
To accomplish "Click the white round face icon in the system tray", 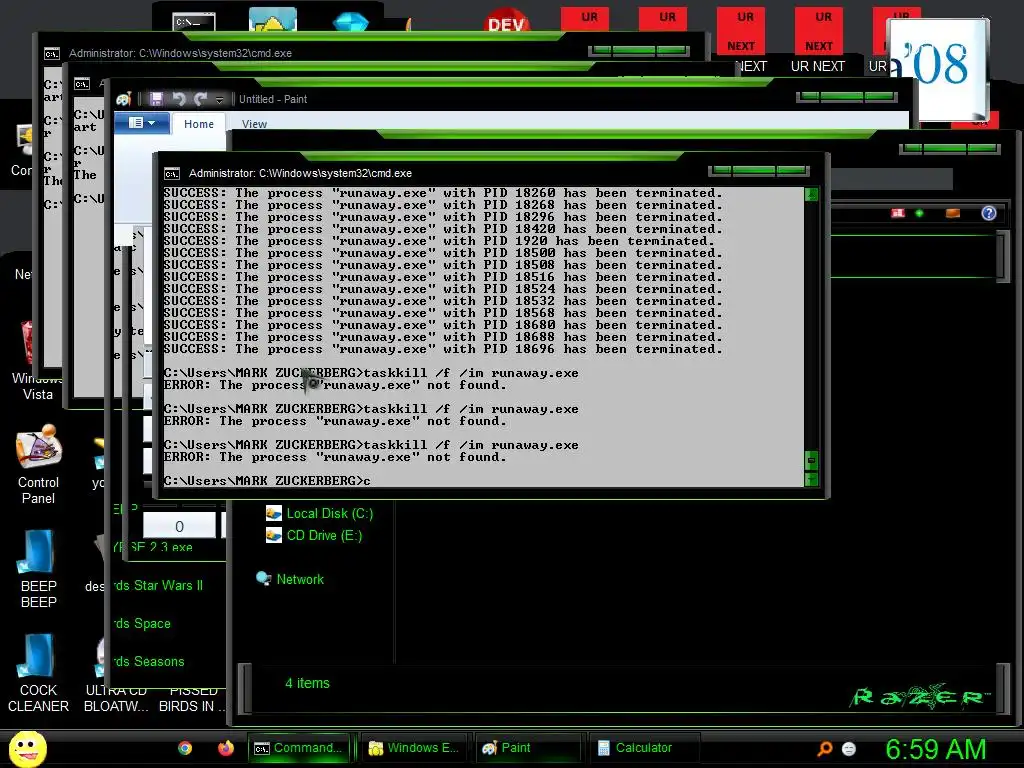I will [x=849, y=749].
